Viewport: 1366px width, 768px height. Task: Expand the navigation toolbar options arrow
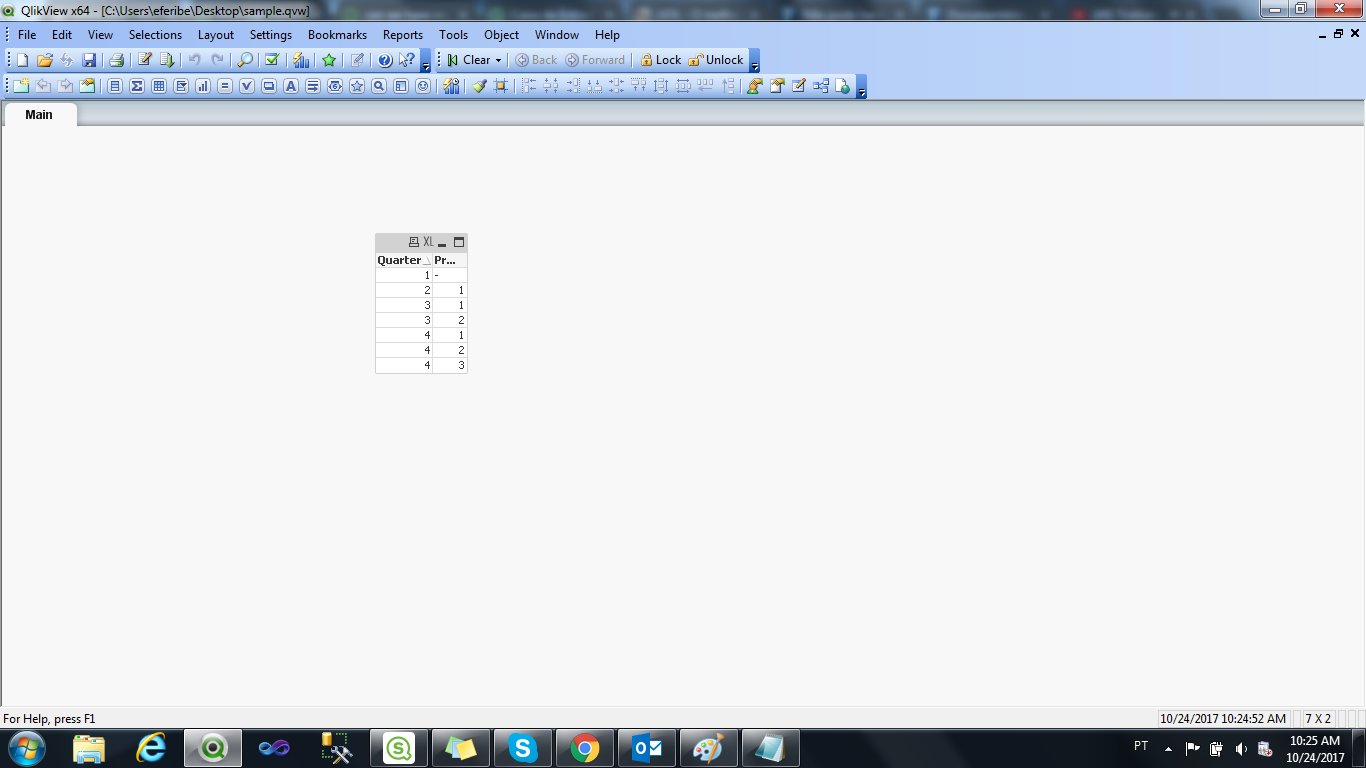pyautogui.click(x=754, y=61)
